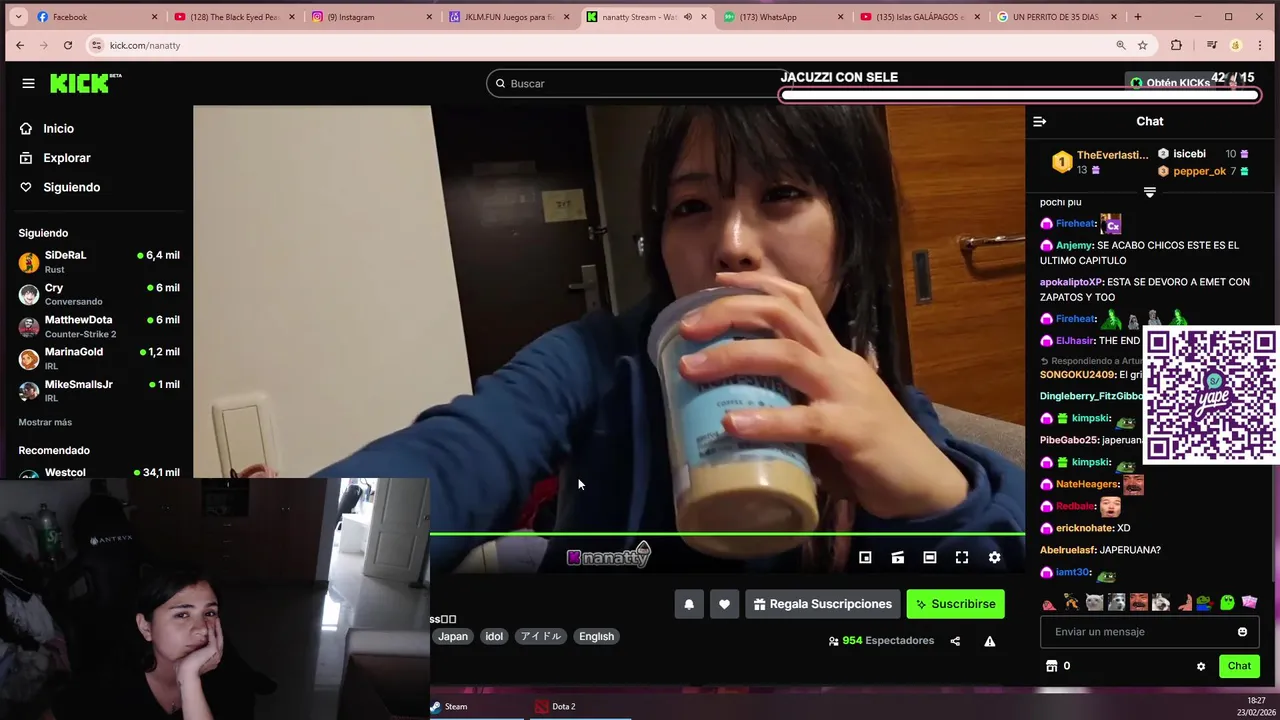The width and height of the screenshot is (1280, 720).
Task: Click username Abelruelasf in chat
Action: coord(1067,550)
